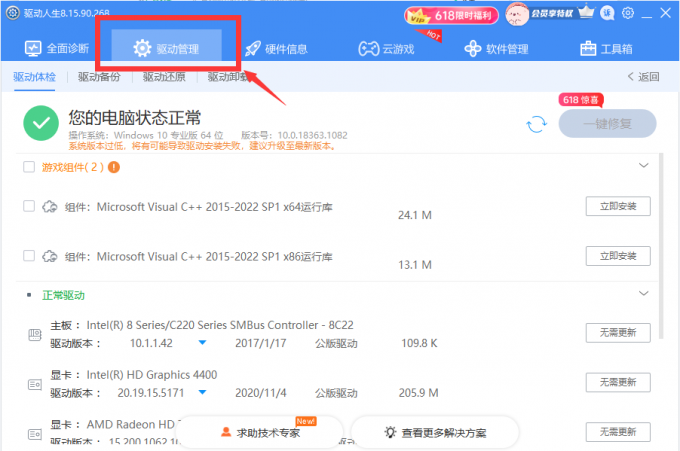Image resolution: width=680 pixels, height=451 pixels.
Task: Check the Visual C++ x86运行库 checkbox
Action: 29,256
